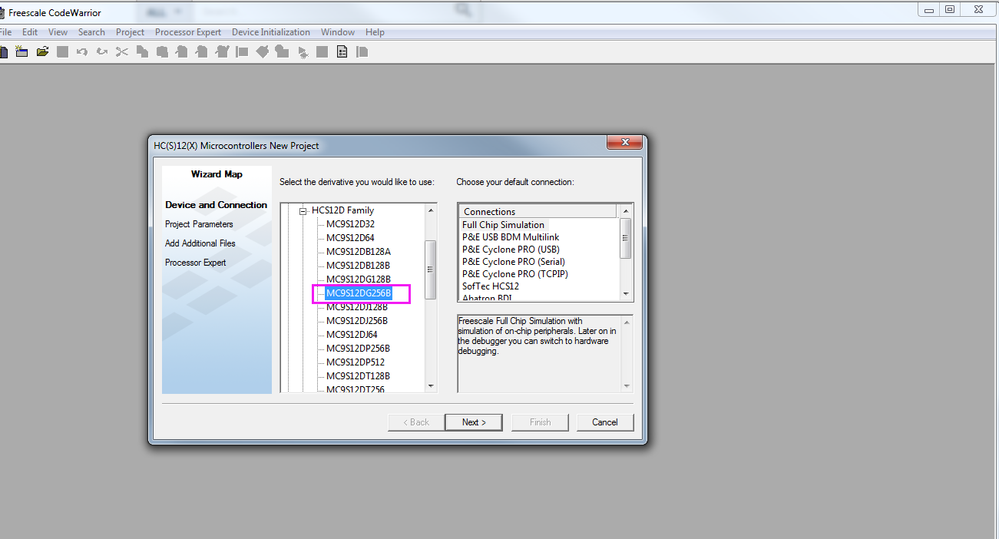Open the Help menu
This screenshot has height=539, width=999.
click(x=375, y=32)
